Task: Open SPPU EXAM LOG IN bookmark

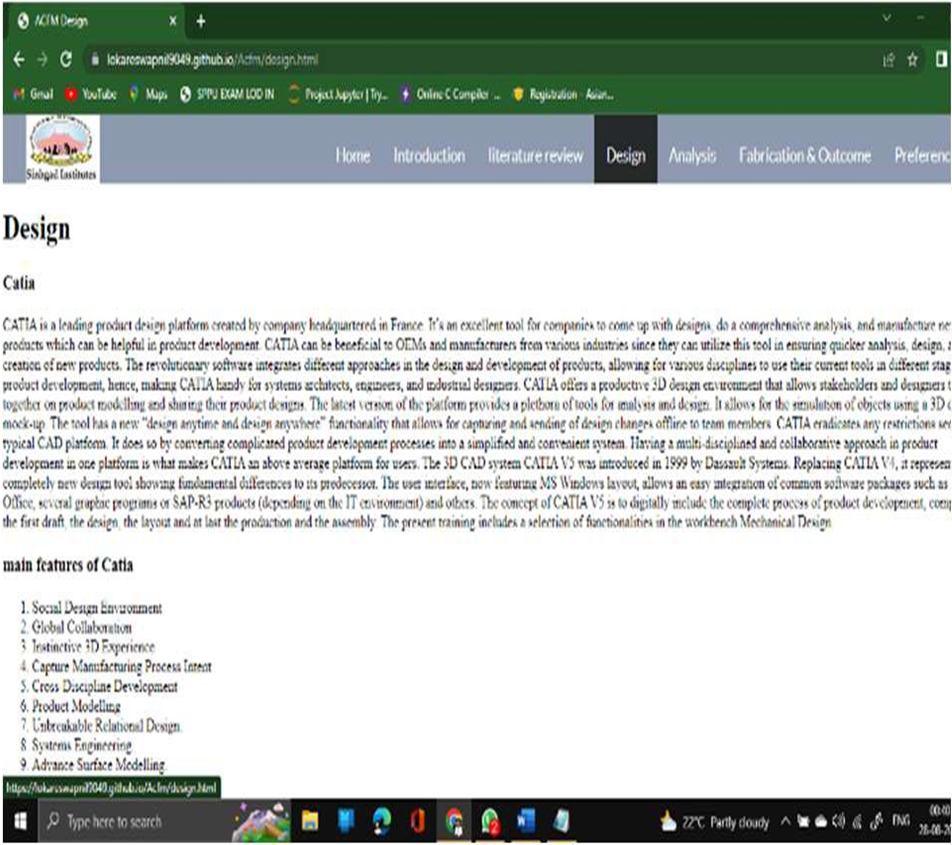Action: point(227,94)
